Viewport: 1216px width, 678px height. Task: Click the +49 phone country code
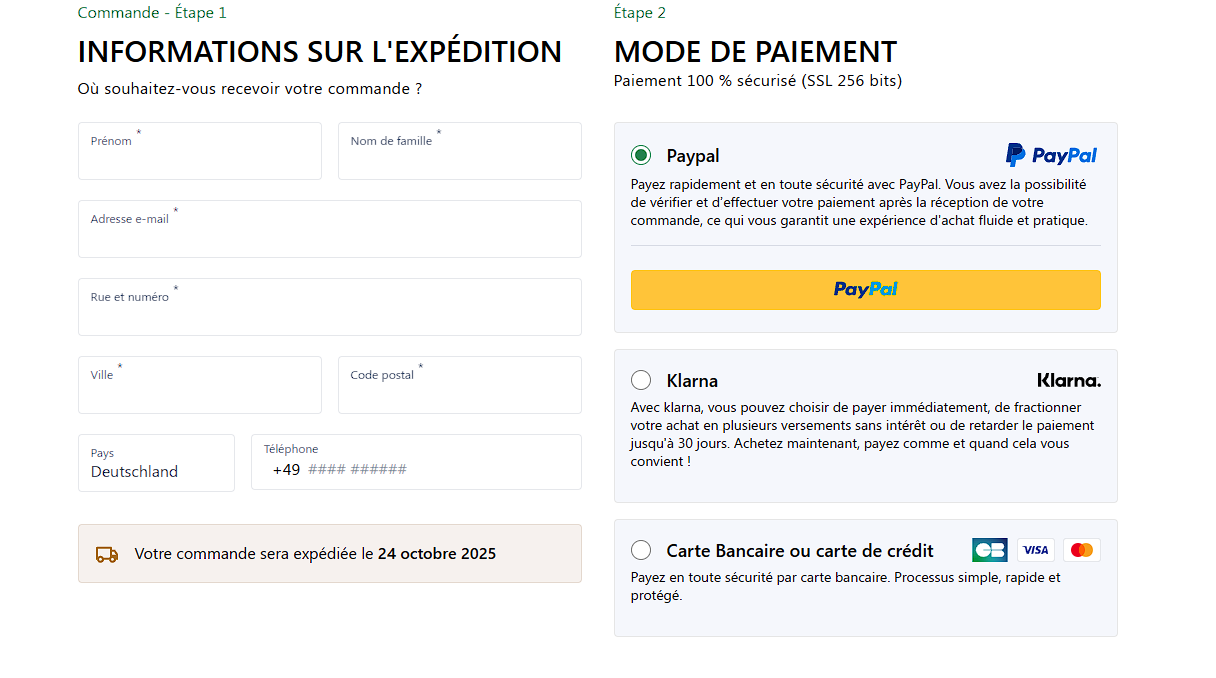pyautogui.click(x=286, y=470)
